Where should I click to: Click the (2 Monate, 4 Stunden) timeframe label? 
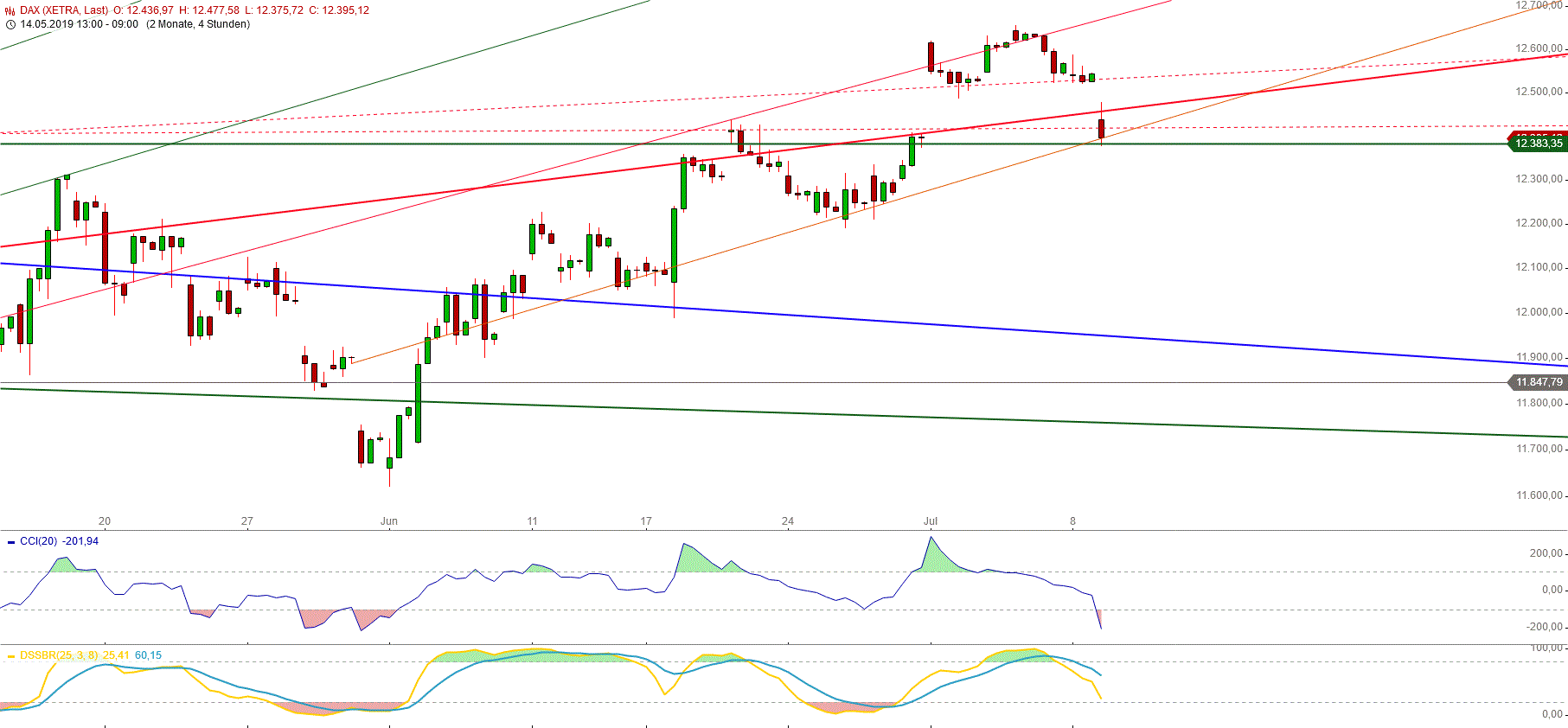point(198,24)
